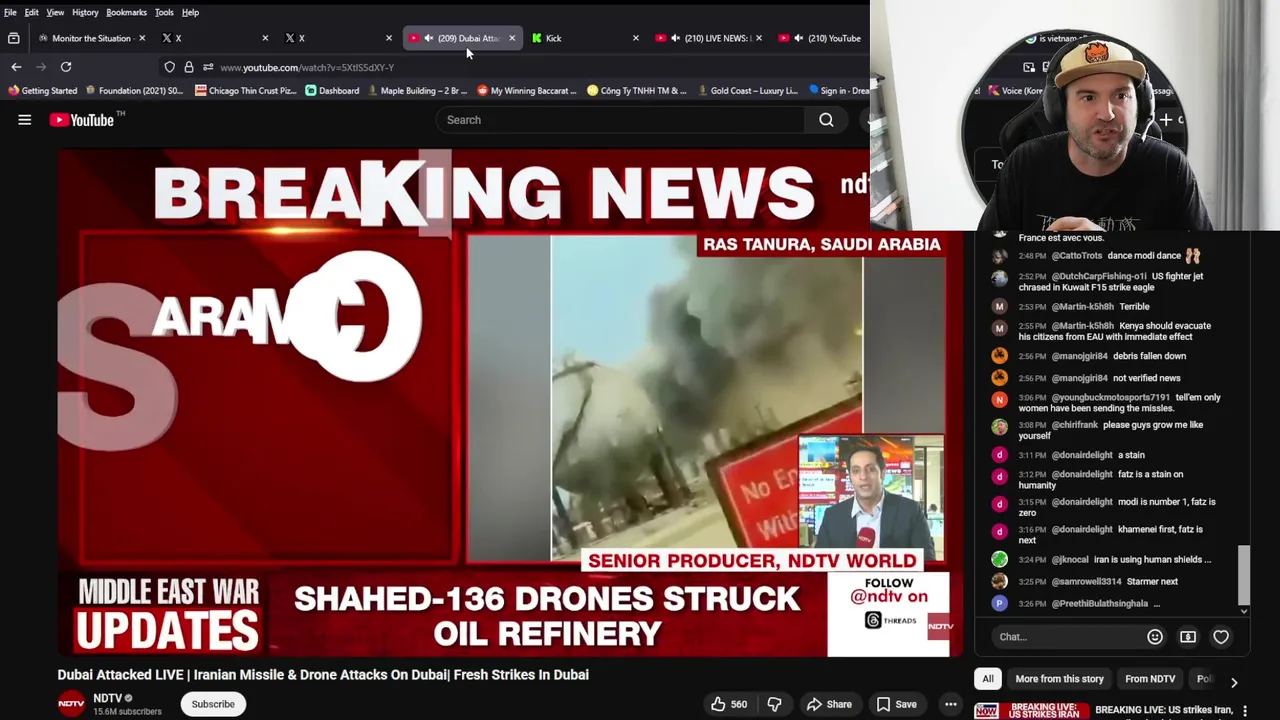
Task: Open the Getting Started bookmark
Action: pyautogui.click(x=42, y=90)
